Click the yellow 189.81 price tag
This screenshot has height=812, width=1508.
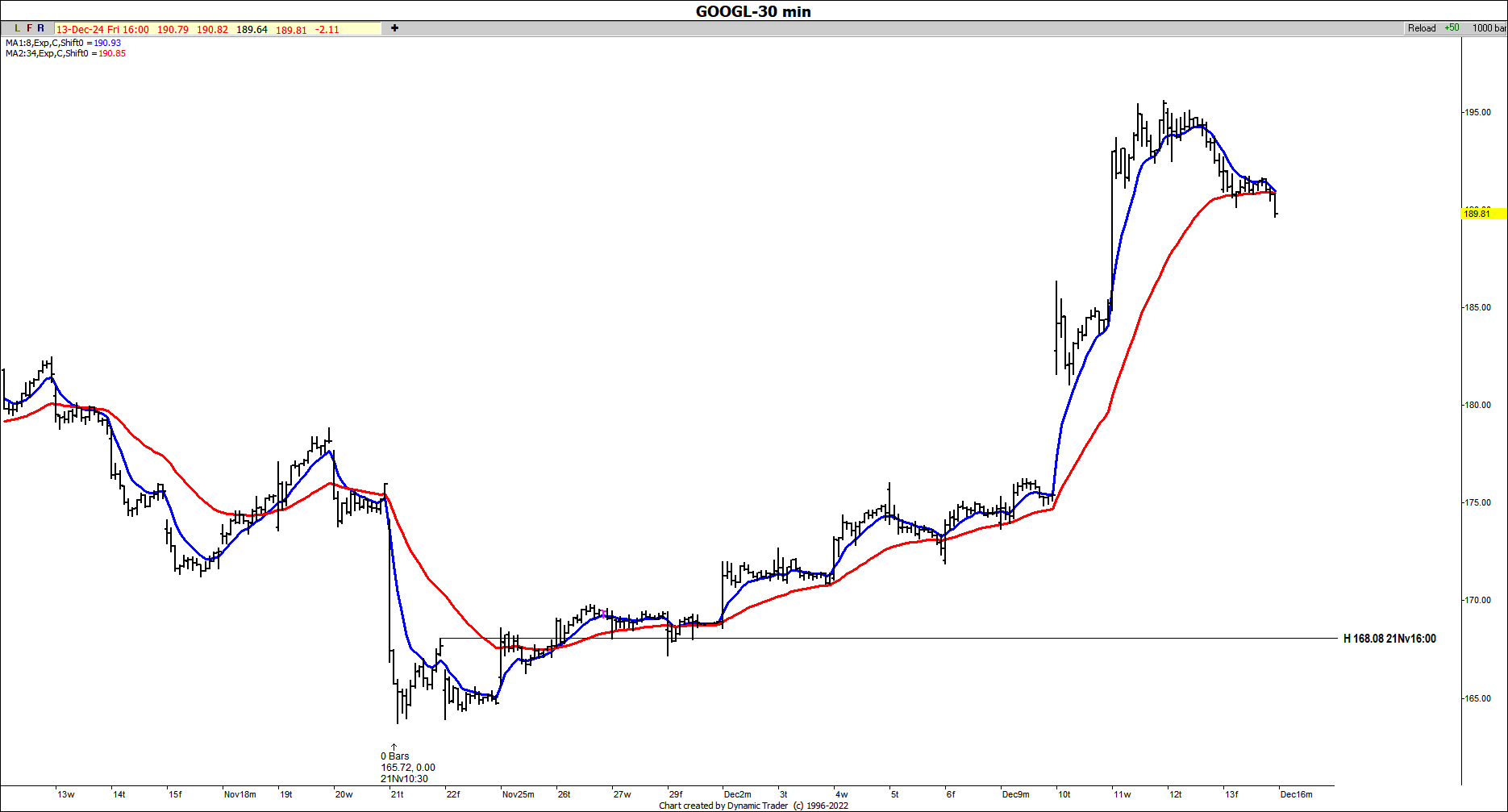pyautogui.click(x=1483, y=214)
